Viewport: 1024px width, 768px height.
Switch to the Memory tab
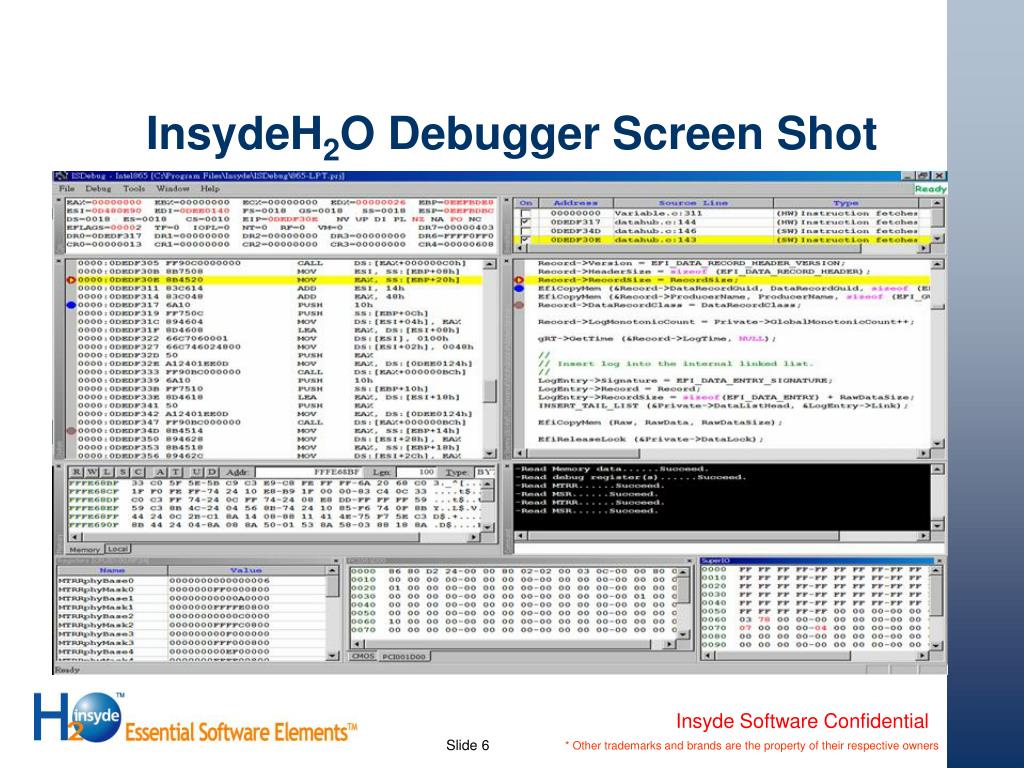[85, 550]
